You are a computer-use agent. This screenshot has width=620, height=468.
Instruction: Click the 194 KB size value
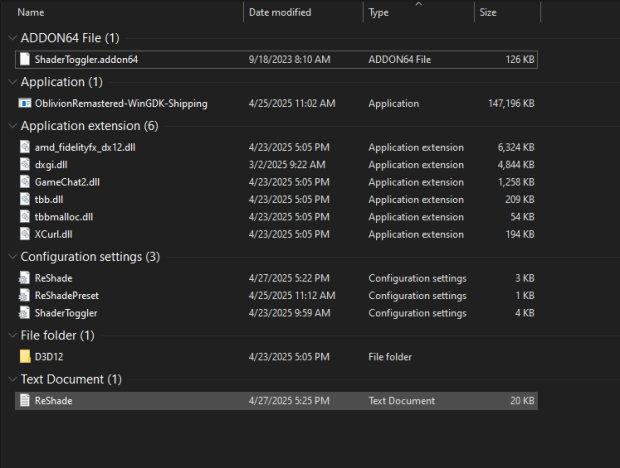point(520,234)
